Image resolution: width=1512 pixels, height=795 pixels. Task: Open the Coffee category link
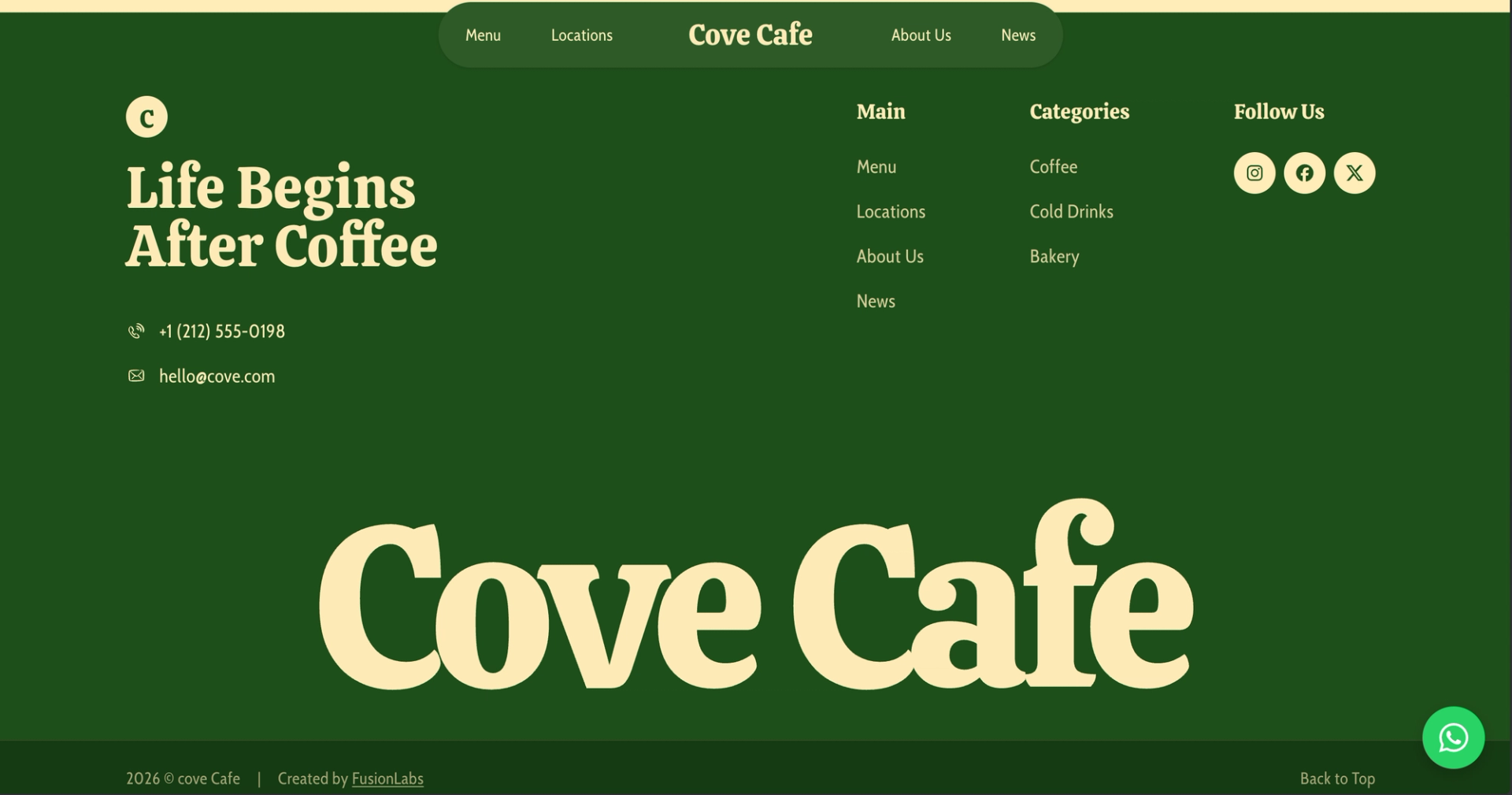click(x=1054, y=166)
